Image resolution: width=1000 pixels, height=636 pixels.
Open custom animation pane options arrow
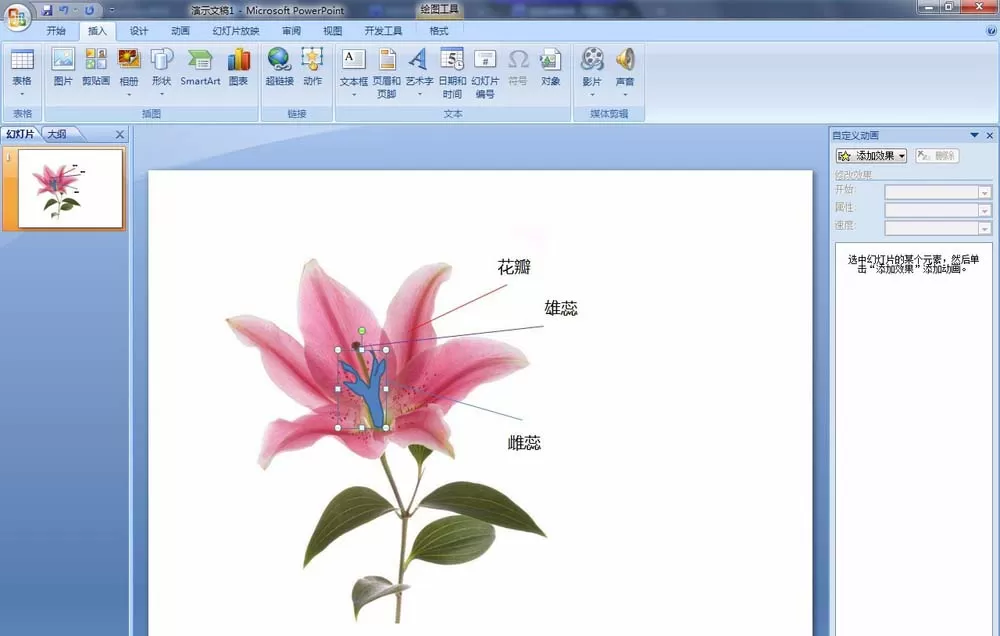click(974, 135)
